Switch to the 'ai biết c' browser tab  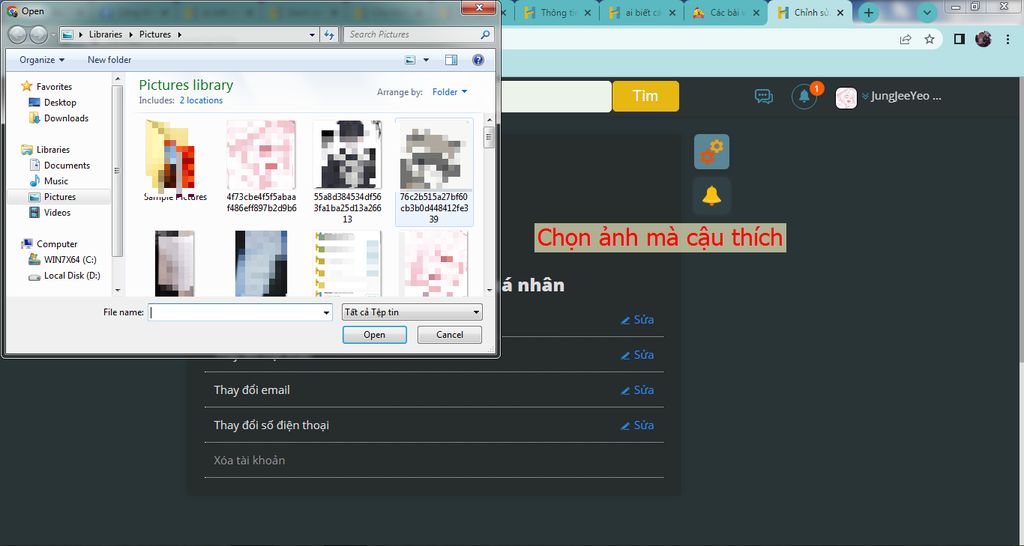click(x=641, y=12)
